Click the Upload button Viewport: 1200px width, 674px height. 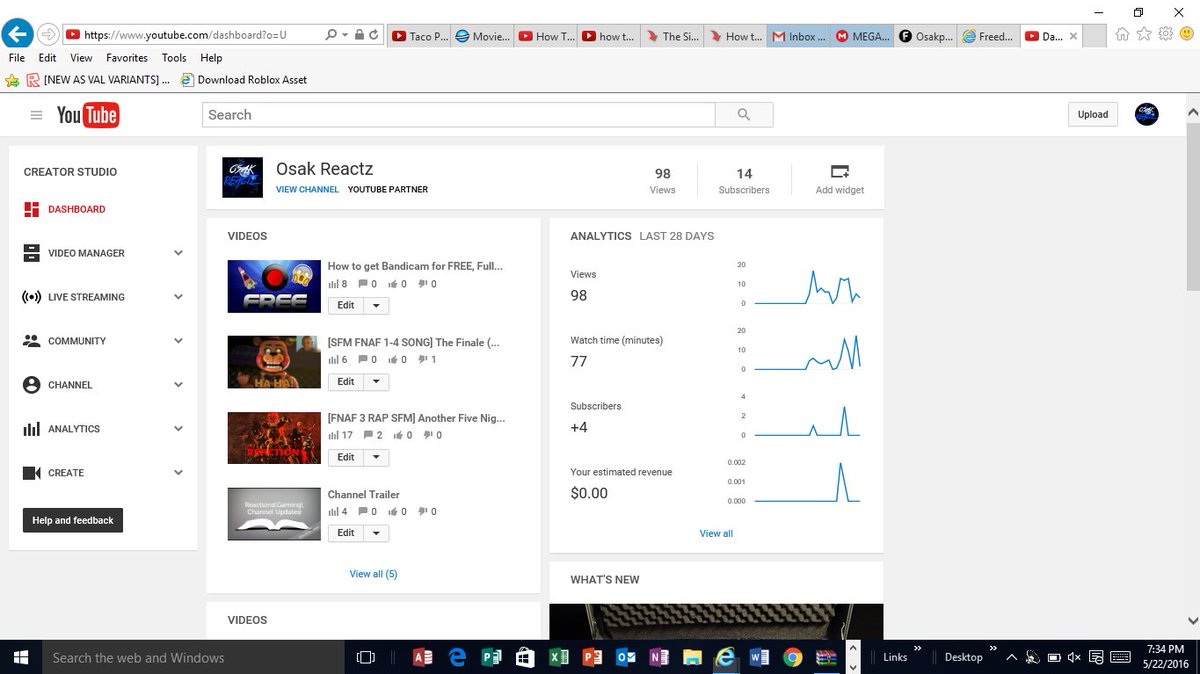point(1092,114)
